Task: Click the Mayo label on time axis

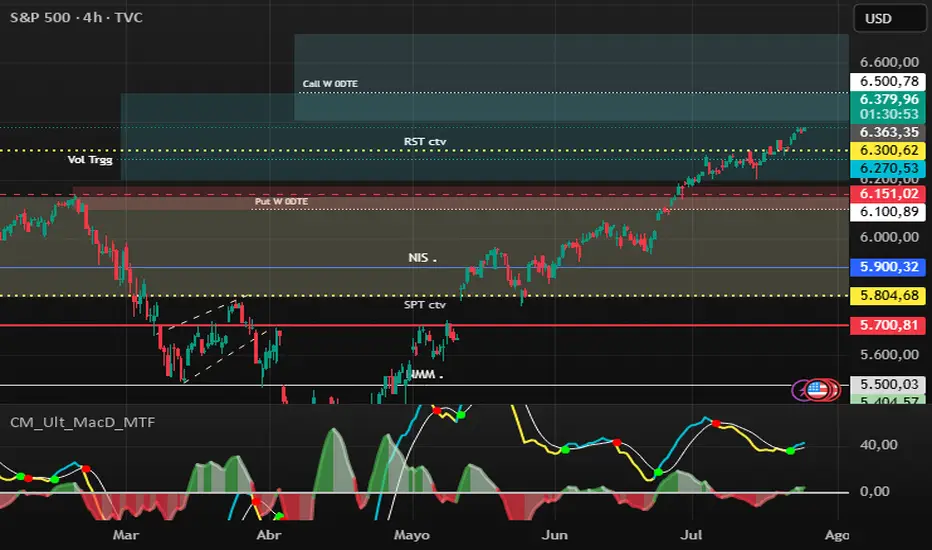Action: tap(411, 535)
